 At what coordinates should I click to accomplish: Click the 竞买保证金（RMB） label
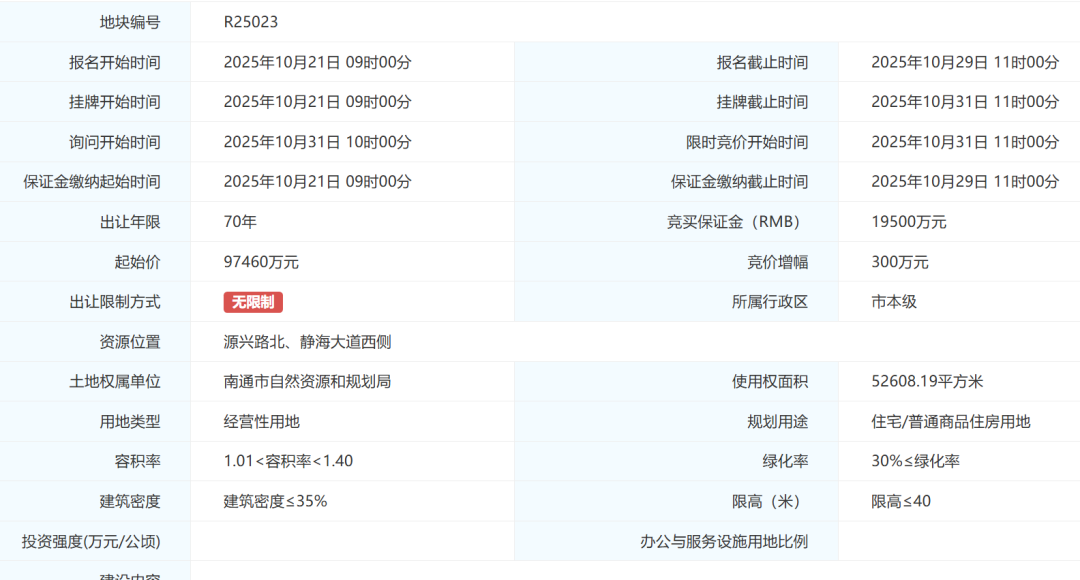tap(736, 222)
